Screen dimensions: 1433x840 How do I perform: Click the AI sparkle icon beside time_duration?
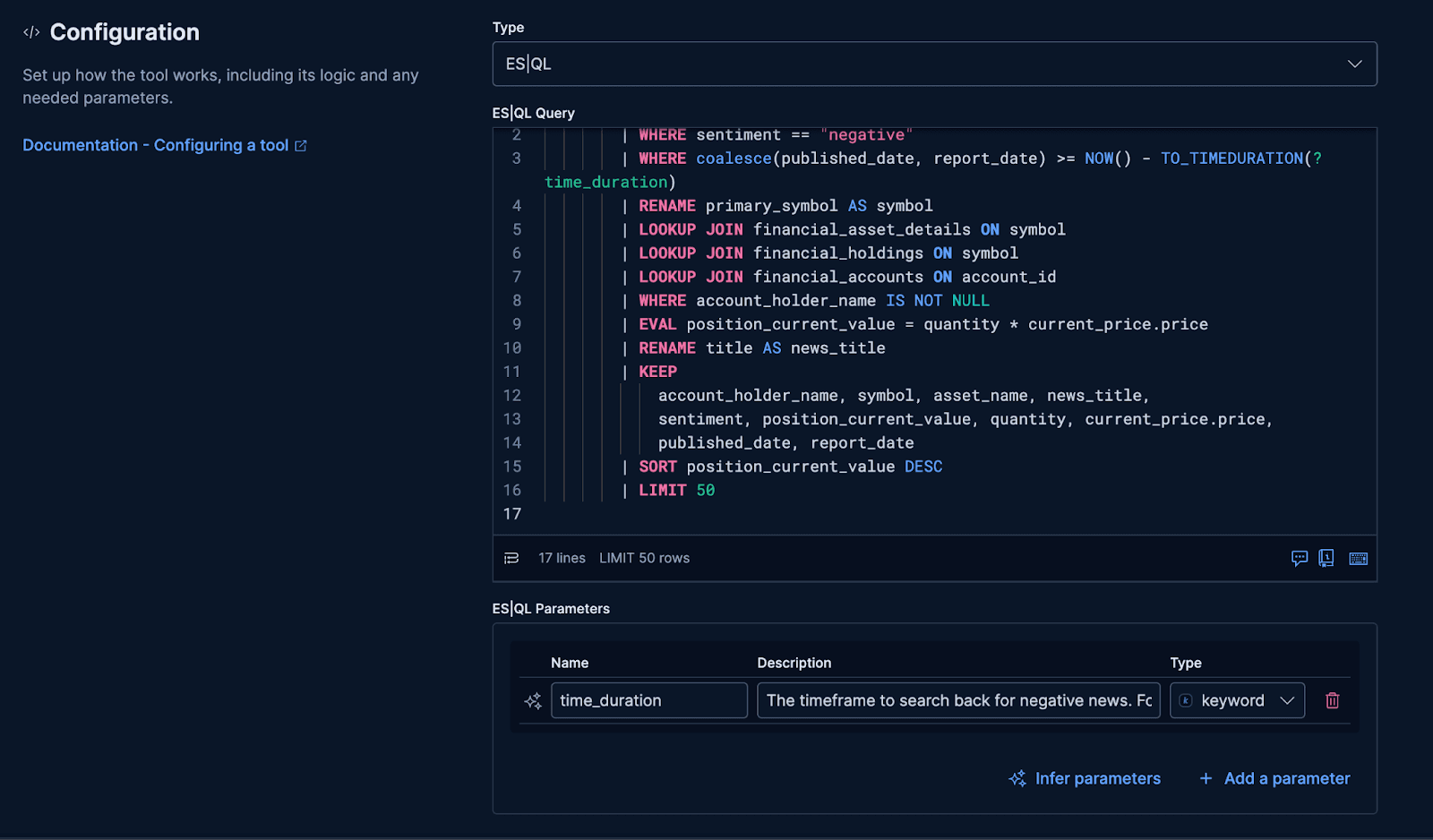tap(533, 701)
